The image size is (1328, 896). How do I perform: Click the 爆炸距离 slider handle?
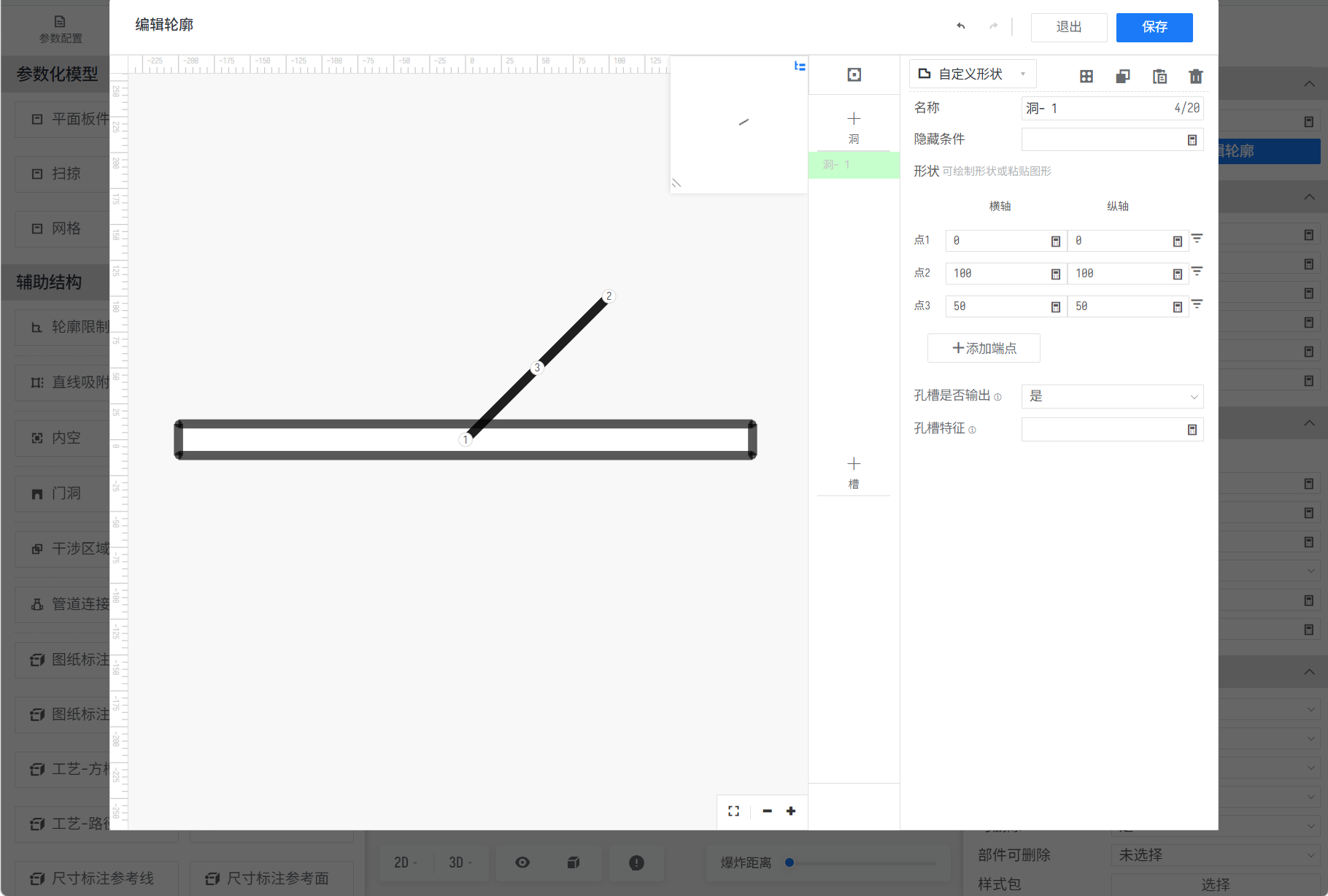pos(790,862)
